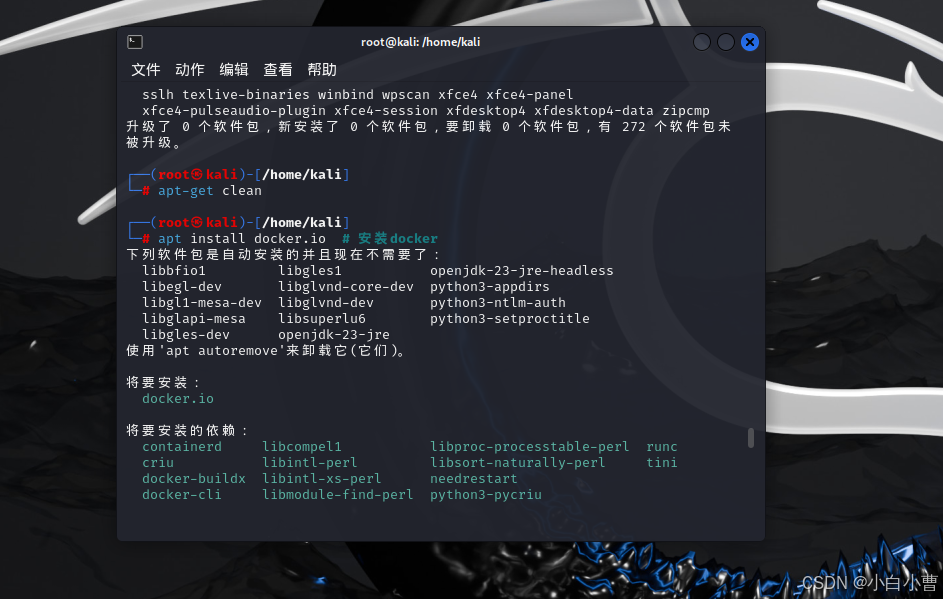The height and width of the screenshot is (599, 943).
Task: Click the heading 将要安装的依赖：
Action: pyautogui.click(x=188, y=431)
